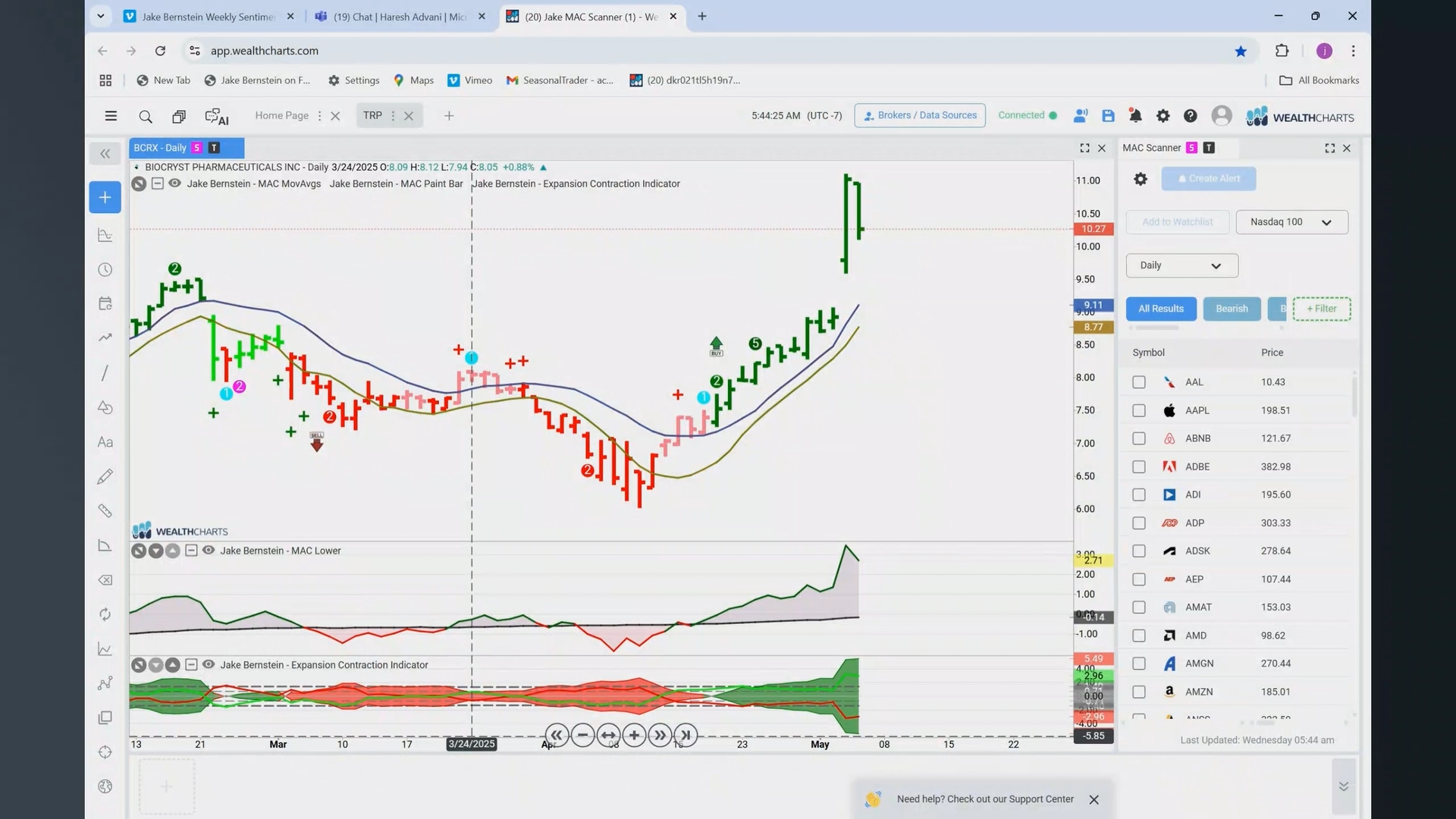Open the alerts bell icon in header
This screenshot has width=1456, height=819.
1135,116
